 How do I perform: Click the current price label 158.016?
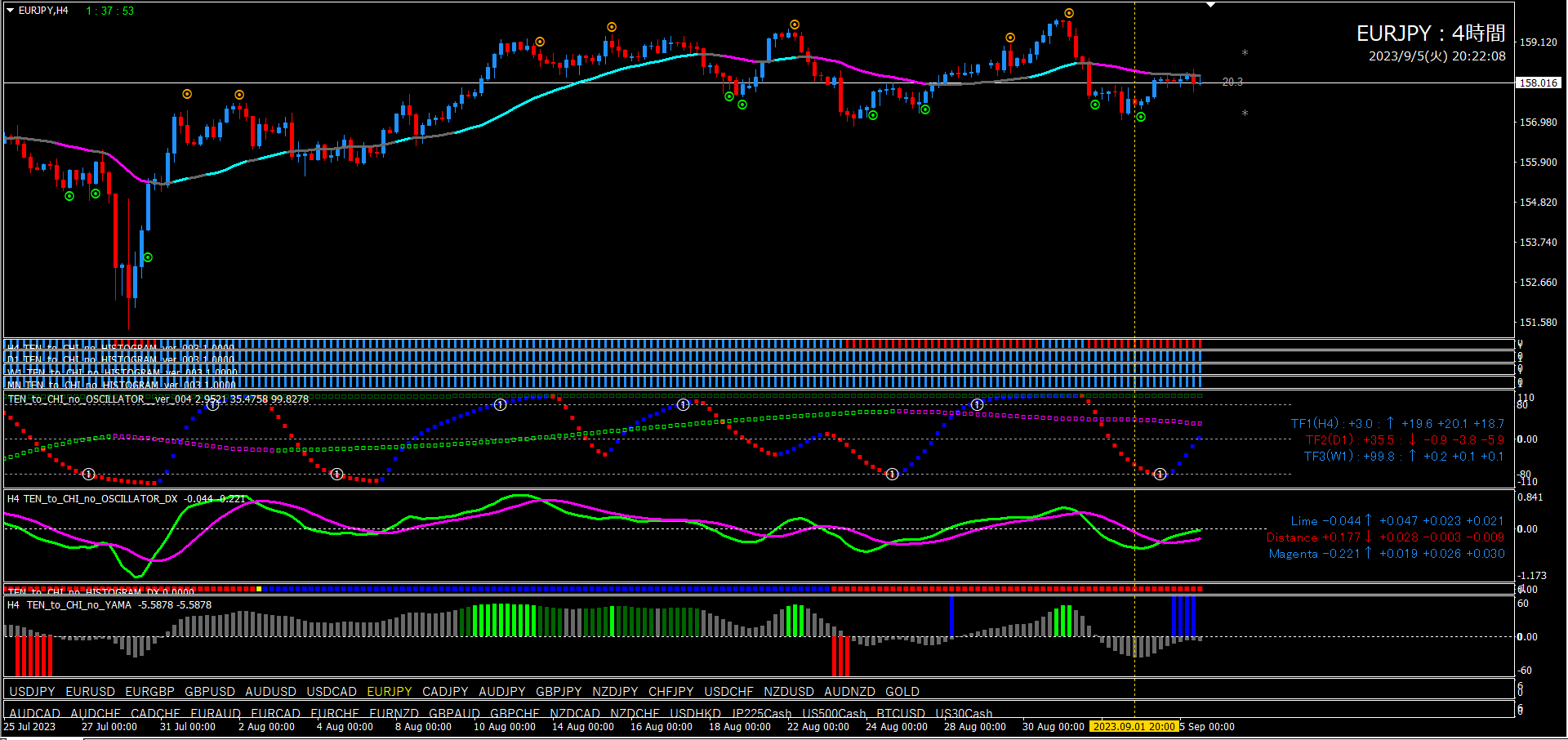coord(1539,82)
